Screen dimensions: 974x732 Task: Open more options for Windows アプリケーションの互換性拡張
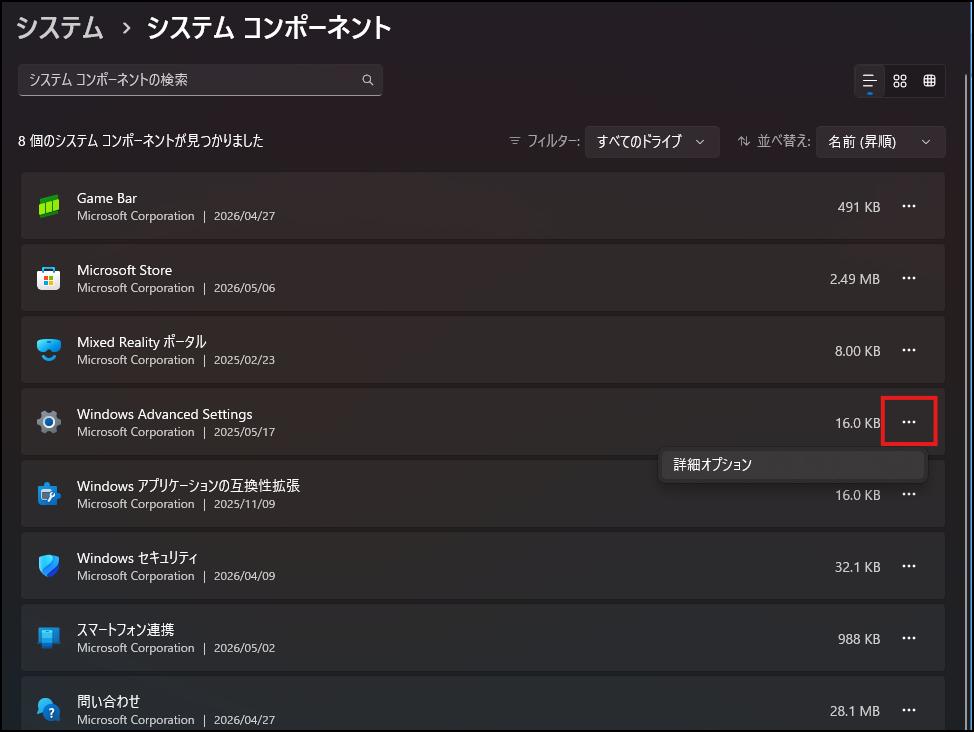coord(909,495)
